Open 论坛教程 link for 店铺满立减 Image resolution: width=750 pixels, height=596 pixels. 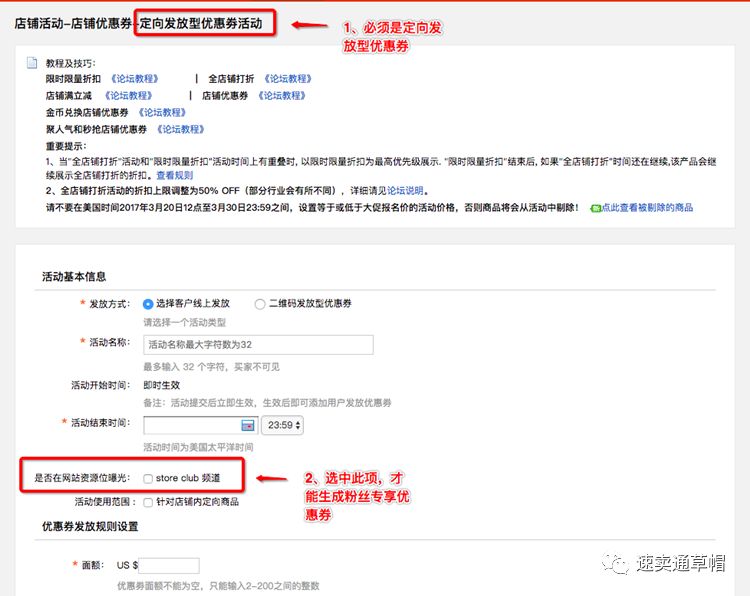[128, 96]
